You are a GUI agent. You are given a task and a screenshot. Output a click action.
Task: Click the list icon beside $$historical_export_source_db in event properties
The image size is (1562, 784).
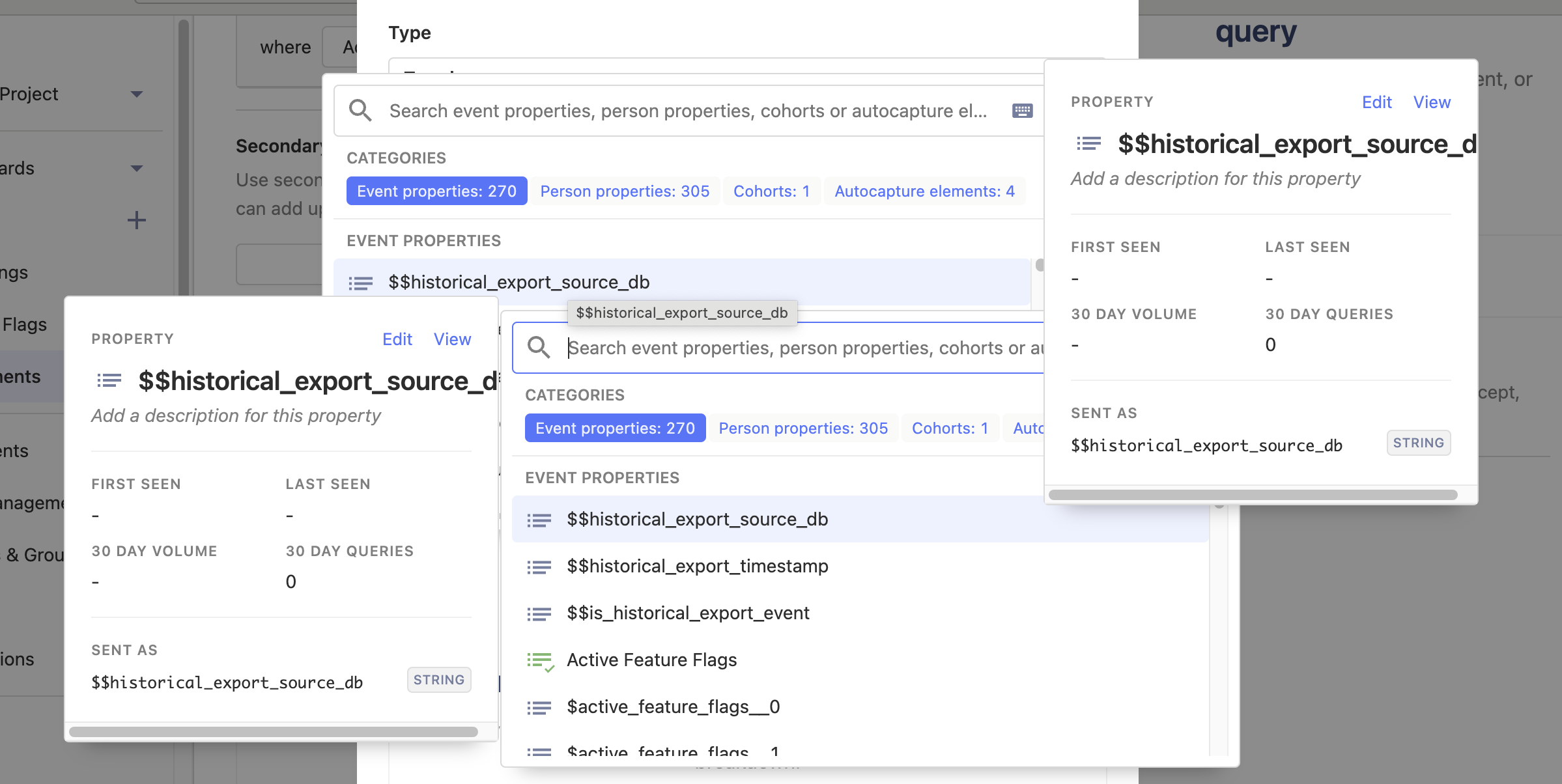tap(539, 520)
